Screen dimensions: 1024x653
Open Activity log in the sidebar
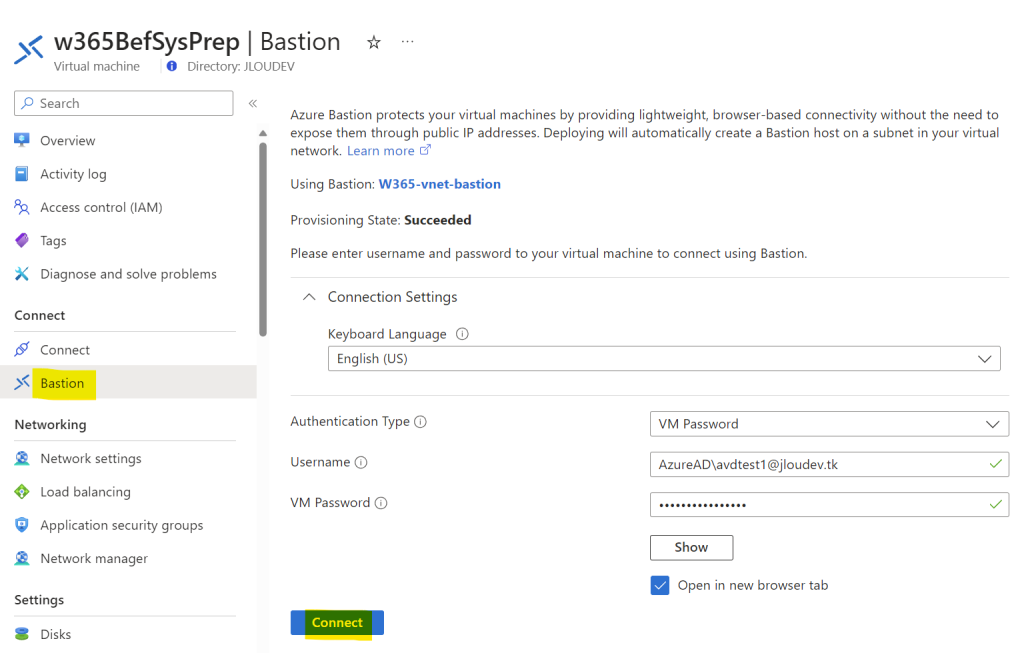(73, 174)
